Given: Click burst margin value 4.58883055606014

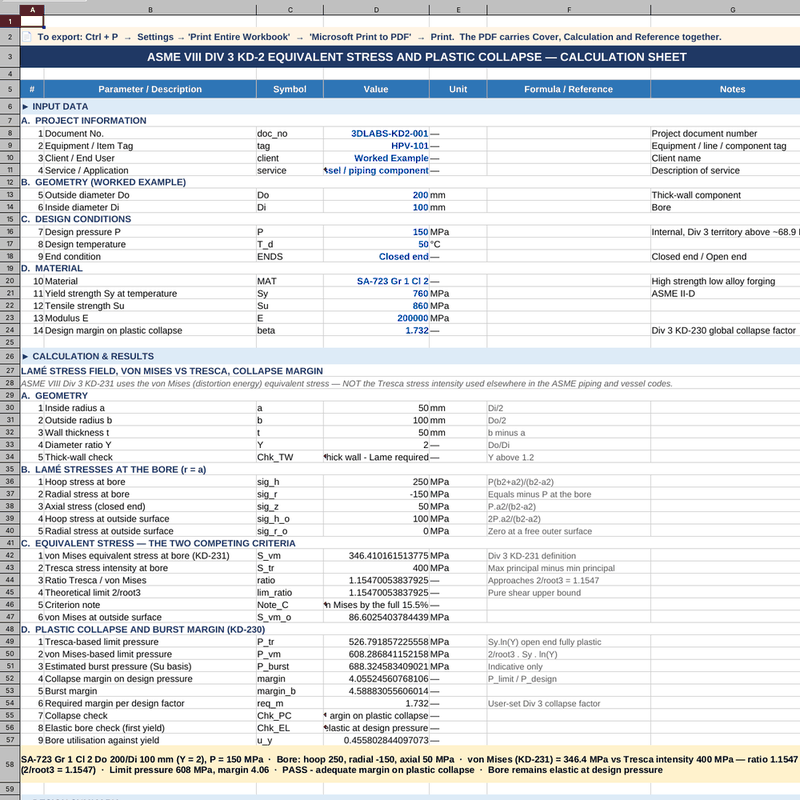Looking at the screenshot, I should tap(388, 691).
